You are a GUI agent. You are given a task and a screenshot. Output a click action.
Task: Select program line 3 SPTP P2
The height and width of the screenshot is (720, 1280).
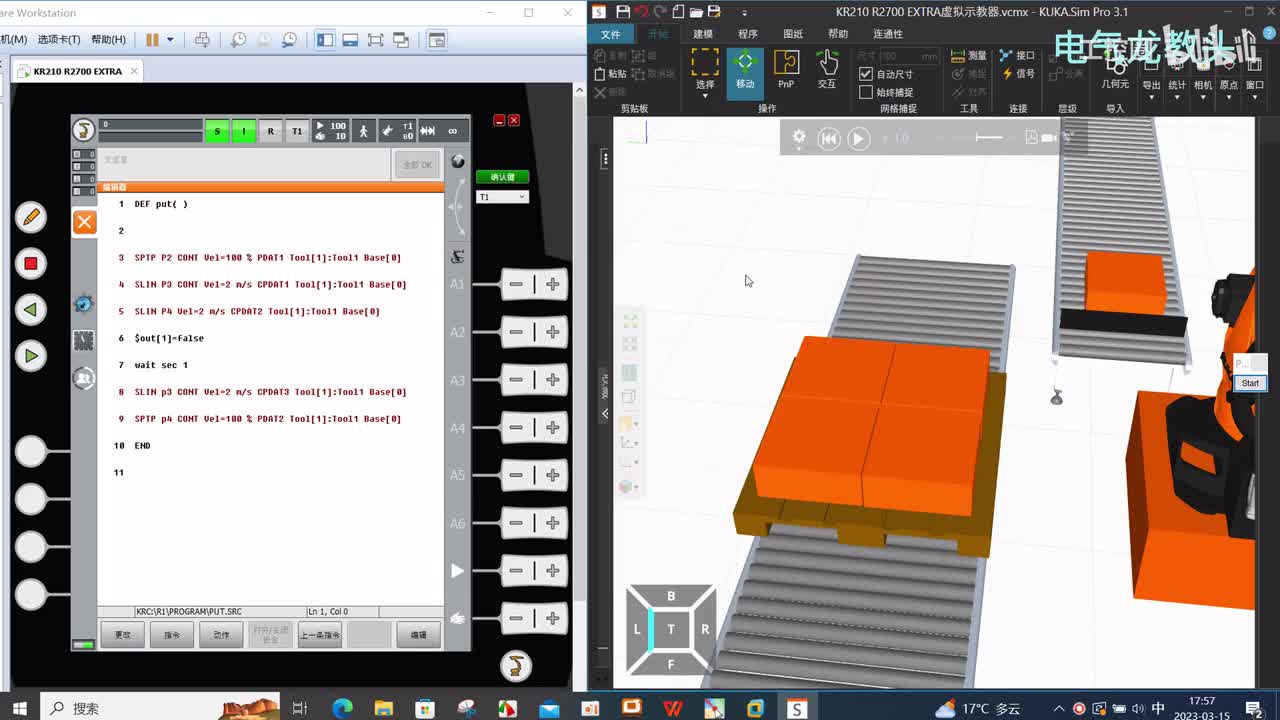point(270,258)
